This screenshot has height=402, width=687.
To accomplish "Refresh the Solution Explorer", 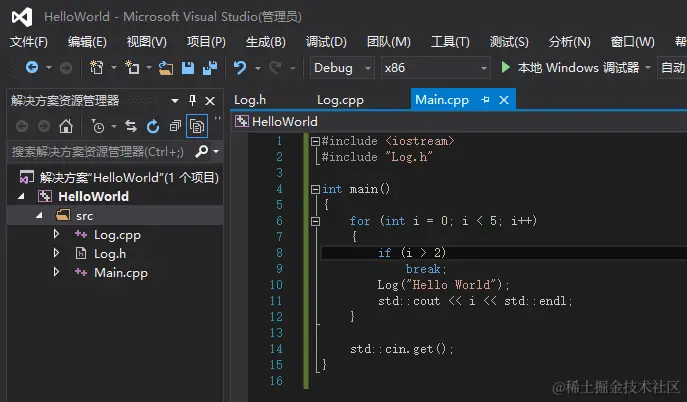I will coord(153,127).
